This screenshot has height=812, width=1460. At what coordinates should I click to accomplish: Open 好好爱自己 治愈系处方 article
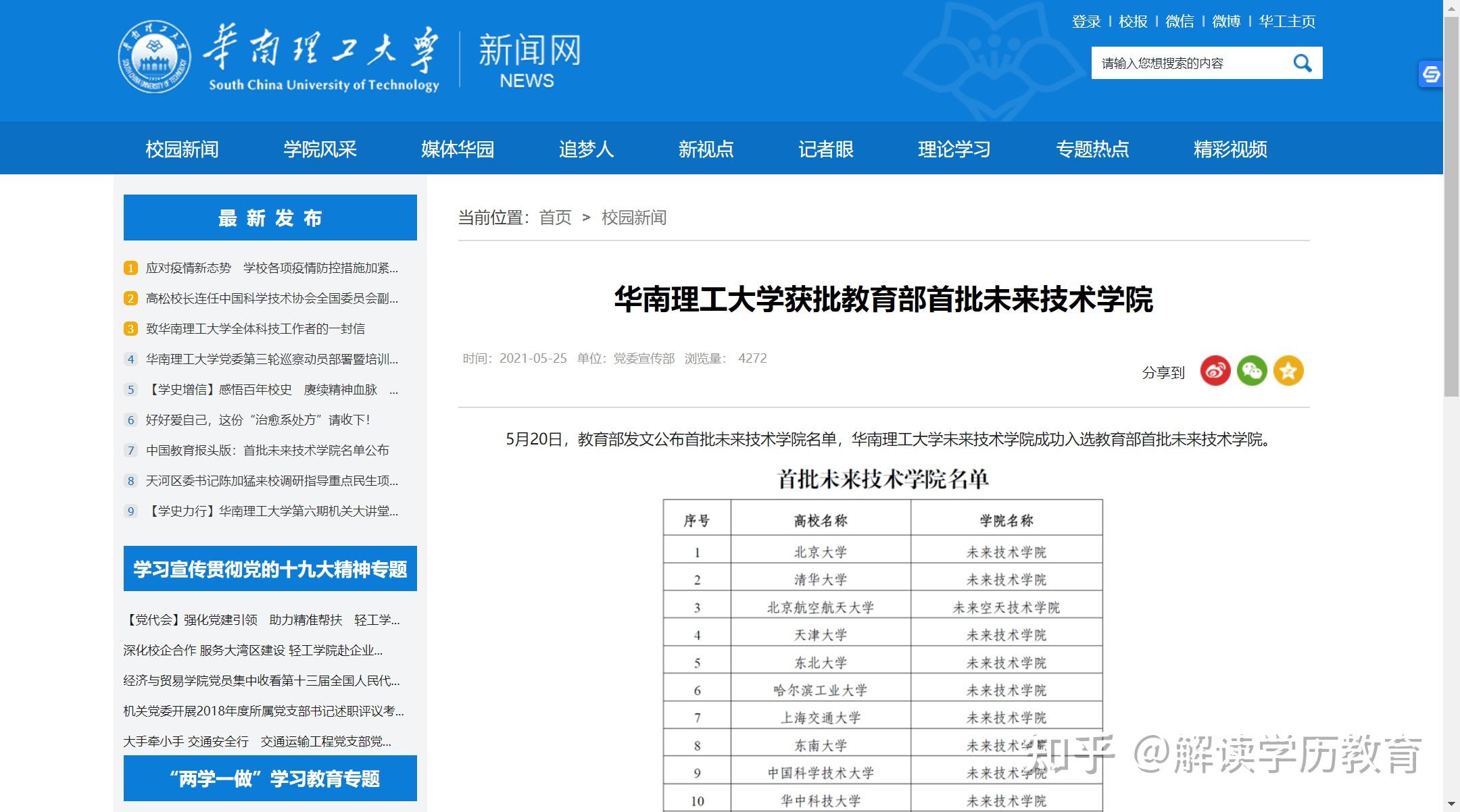coord(258,420)
